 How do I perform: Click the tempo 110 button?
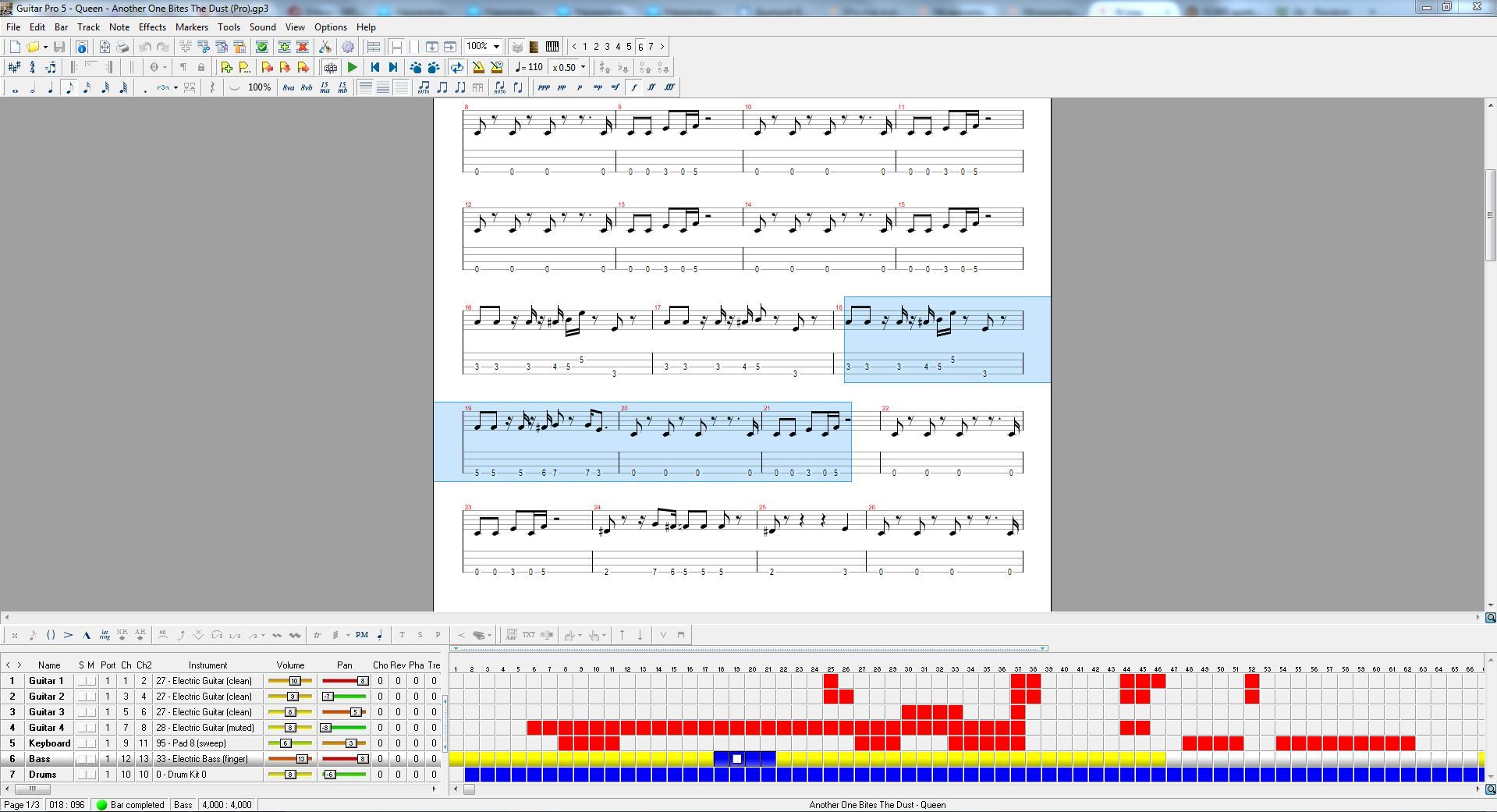pos(530,68)
